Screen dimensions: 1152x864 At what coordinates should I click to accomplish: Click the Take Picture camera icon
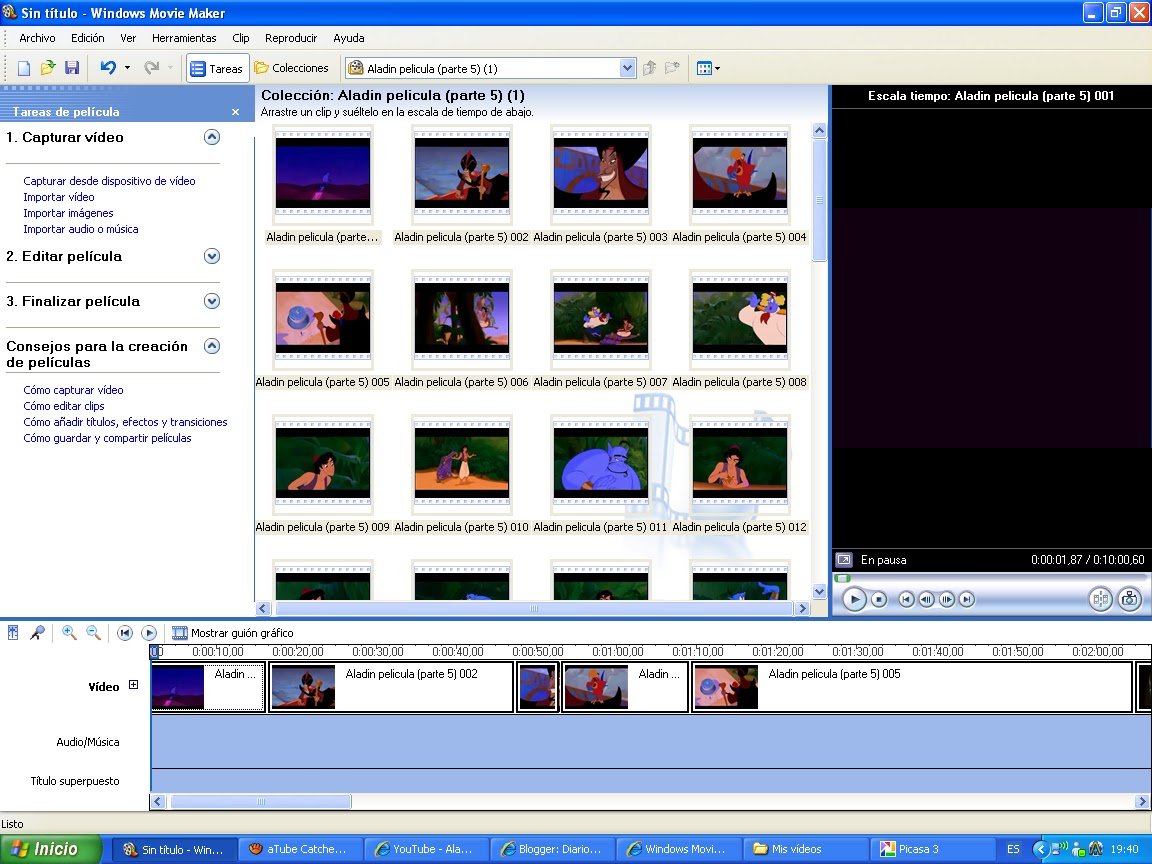click(x=1129, y=600)
